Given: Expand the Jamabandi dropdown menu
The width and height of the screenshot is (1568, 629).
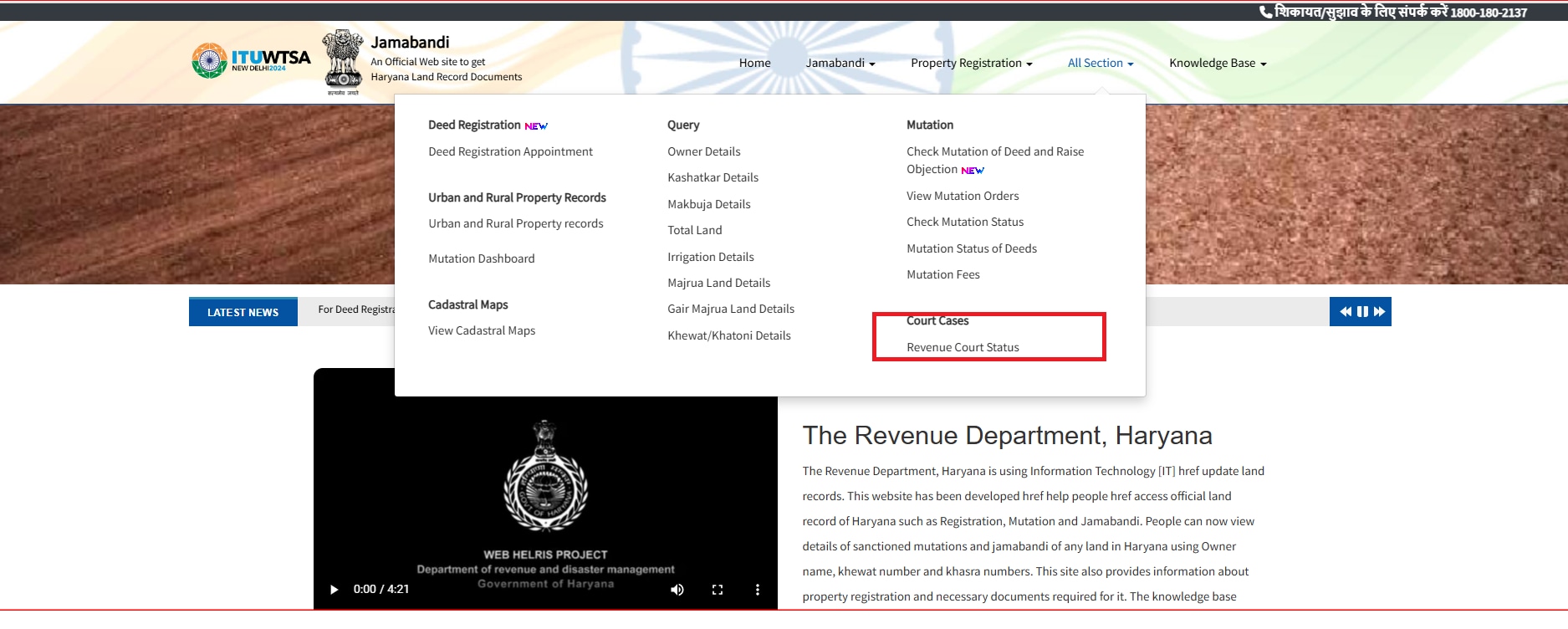Looking at the screenshot, I should [840, 63].
